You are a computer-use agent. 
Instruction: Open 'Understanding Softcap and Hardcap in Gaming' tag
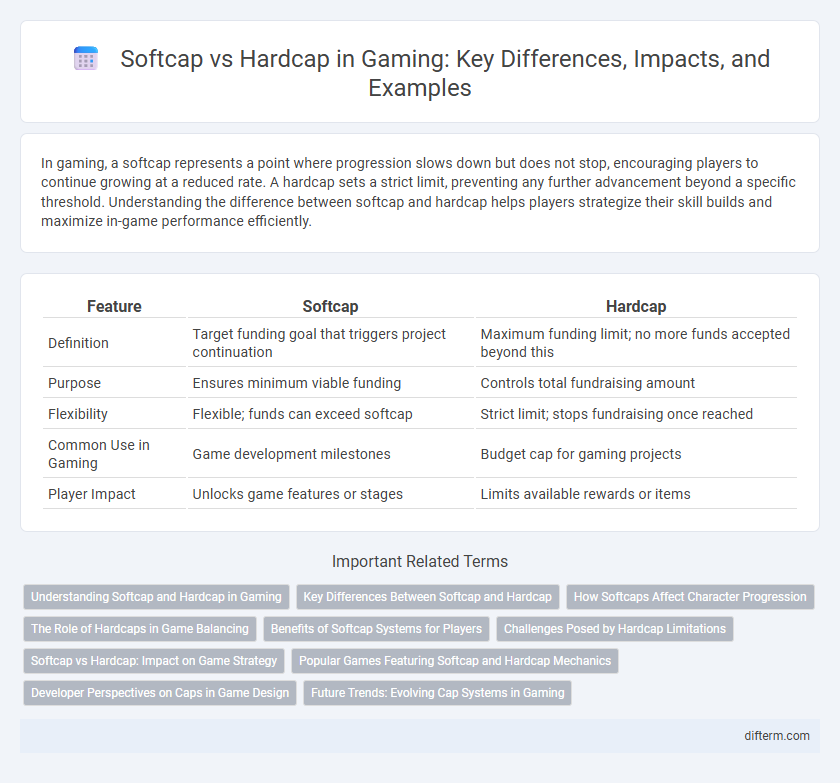click(x=156, y=597)
